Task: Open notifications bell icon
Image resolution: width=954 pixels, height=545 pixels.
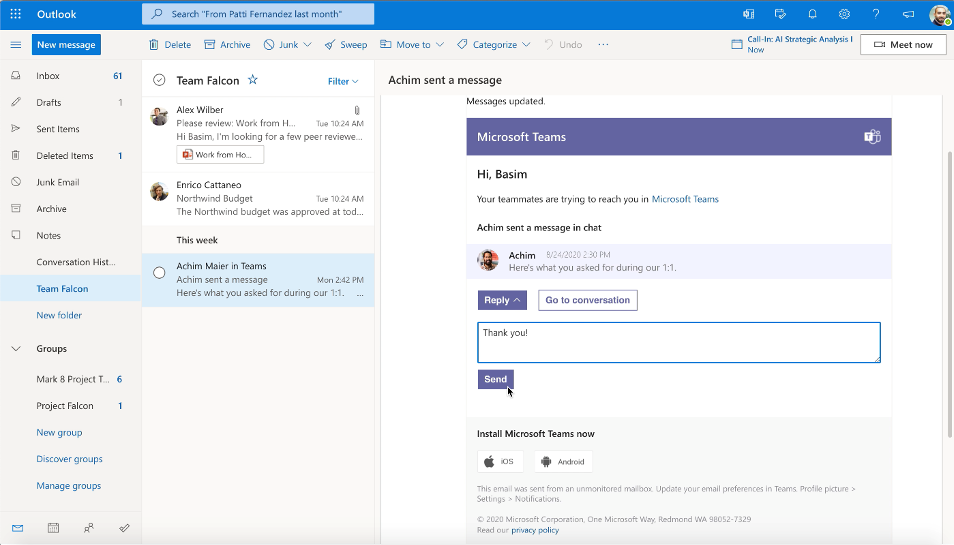Action: click(812, 14)
